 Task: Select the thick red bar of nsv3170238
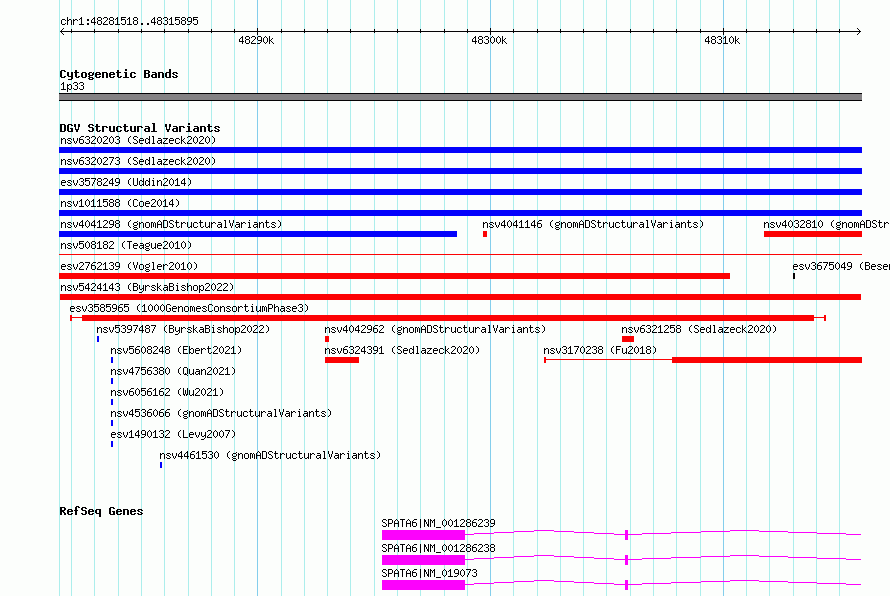767,360
